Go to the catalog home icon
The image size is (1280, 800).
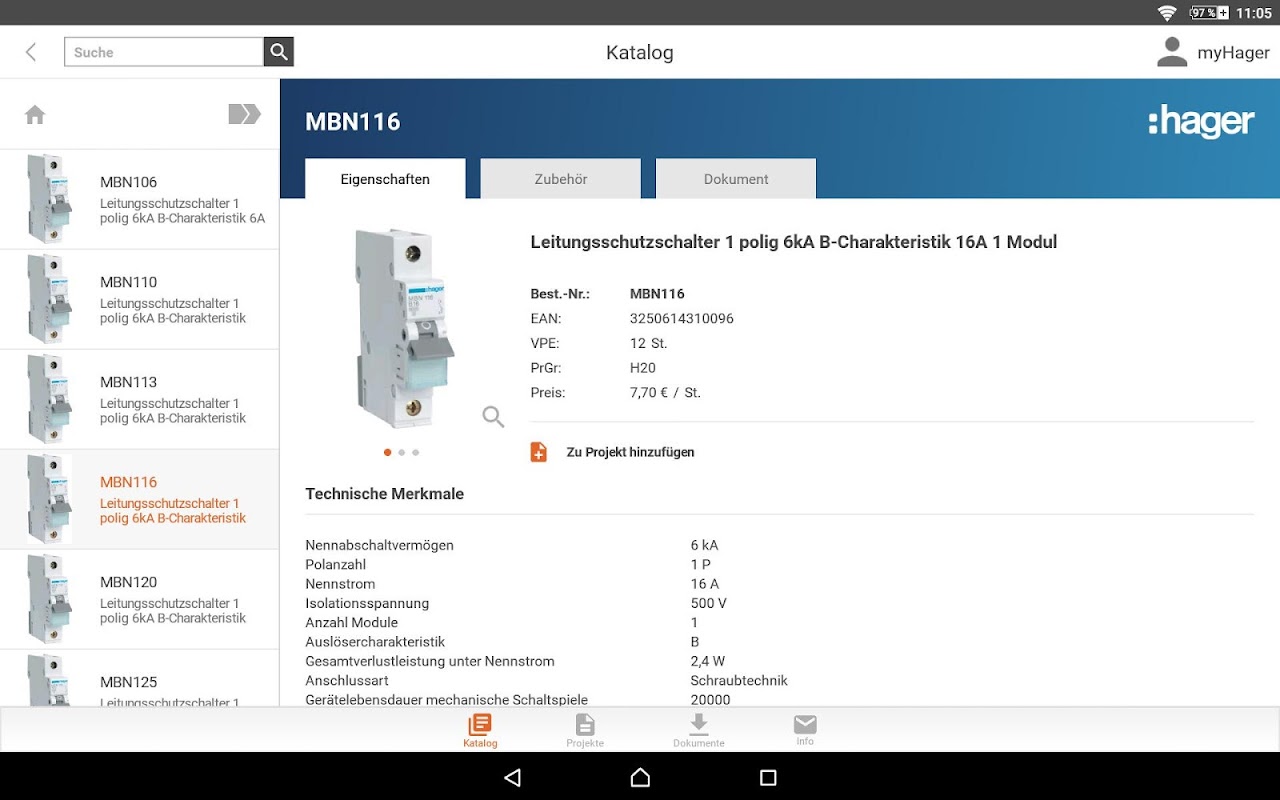pos(35,115)
